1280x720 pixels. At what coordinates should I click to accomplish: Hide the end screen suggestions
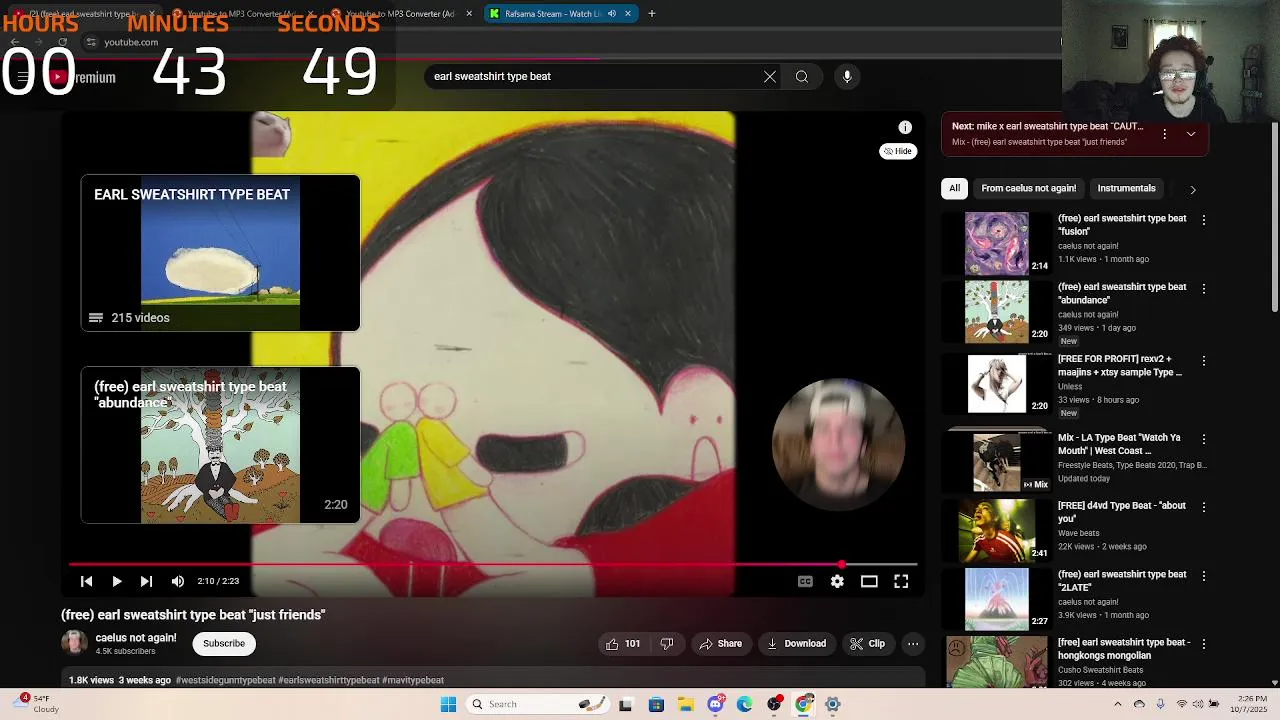click(898, 151)
